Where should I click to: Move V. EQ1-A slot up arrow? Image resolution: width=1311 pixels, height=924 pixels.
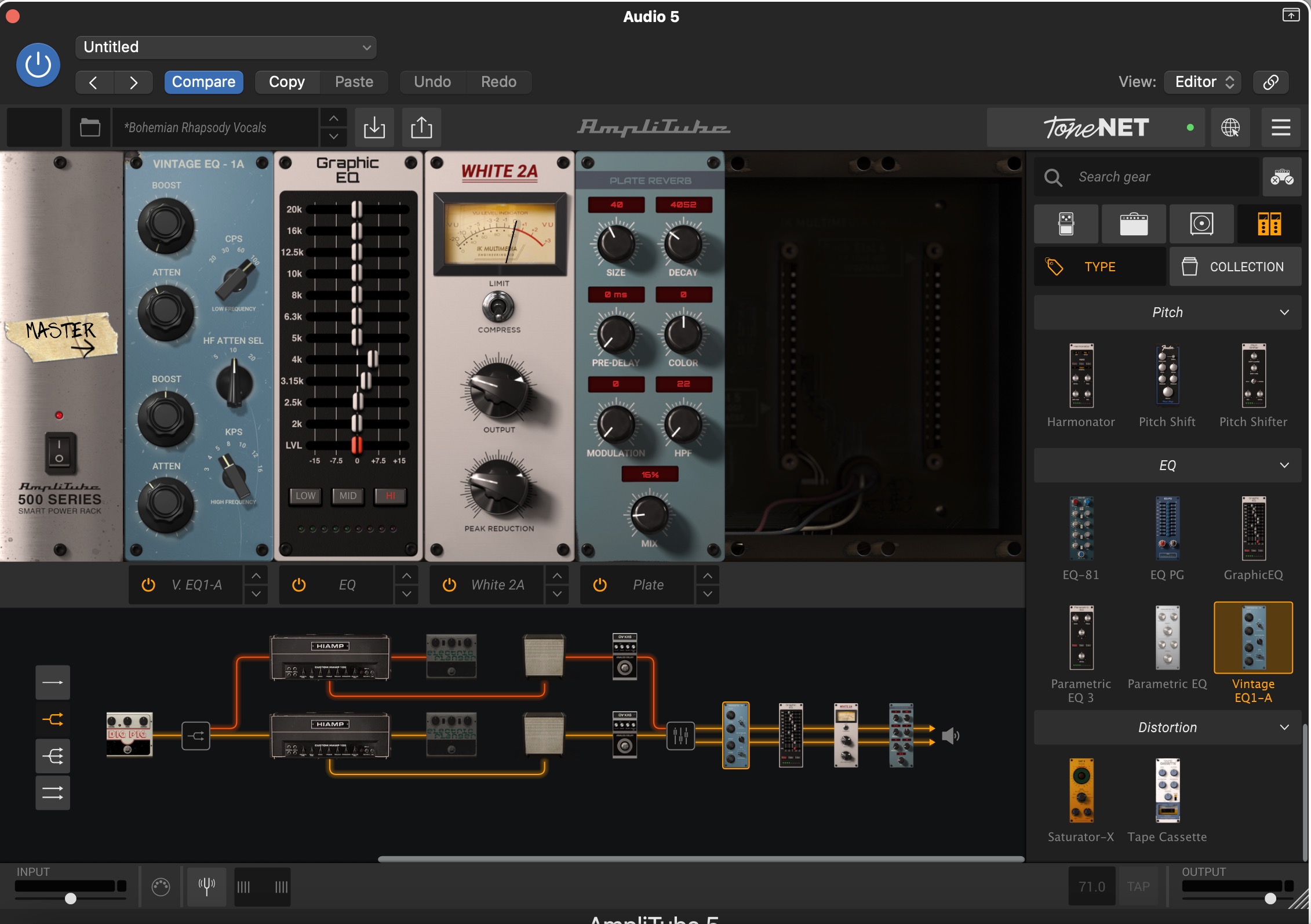click(256, 576)
